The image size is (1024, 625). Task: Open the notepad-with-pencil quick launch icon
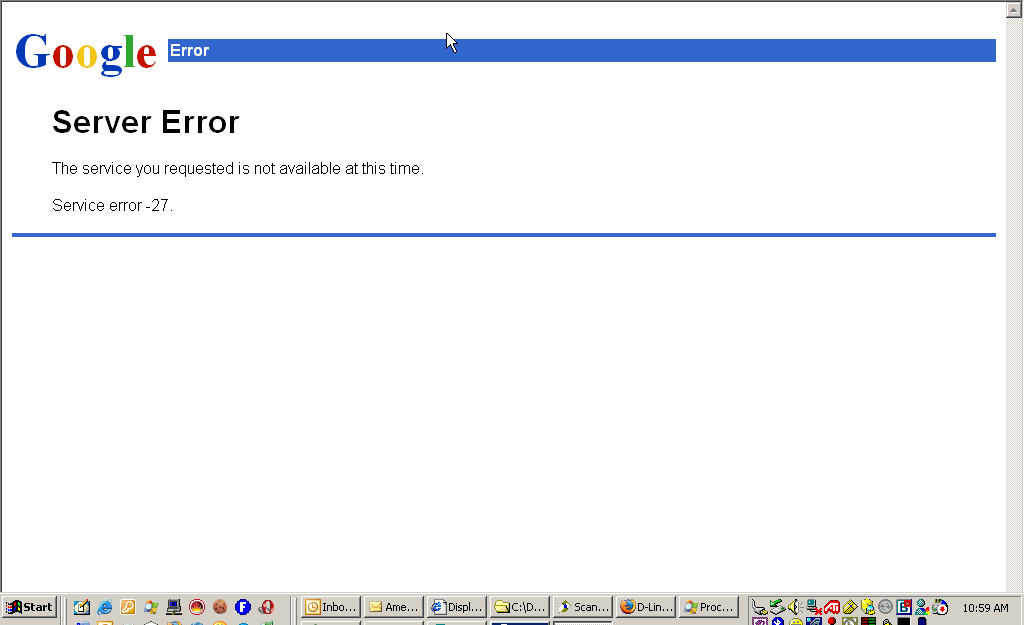pos(82,607)
